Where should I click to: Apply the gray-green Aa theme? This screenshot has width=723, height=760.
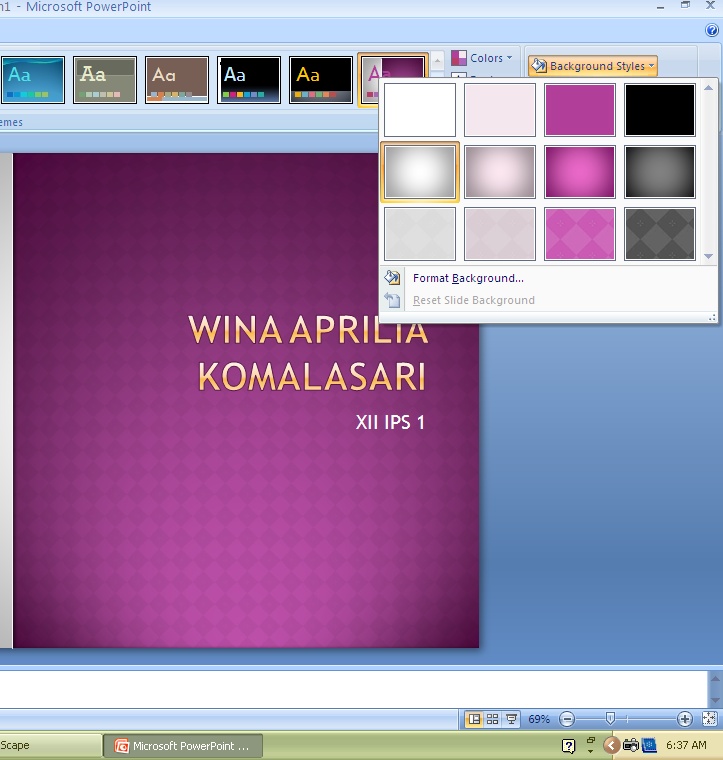[x=105, y=80]
